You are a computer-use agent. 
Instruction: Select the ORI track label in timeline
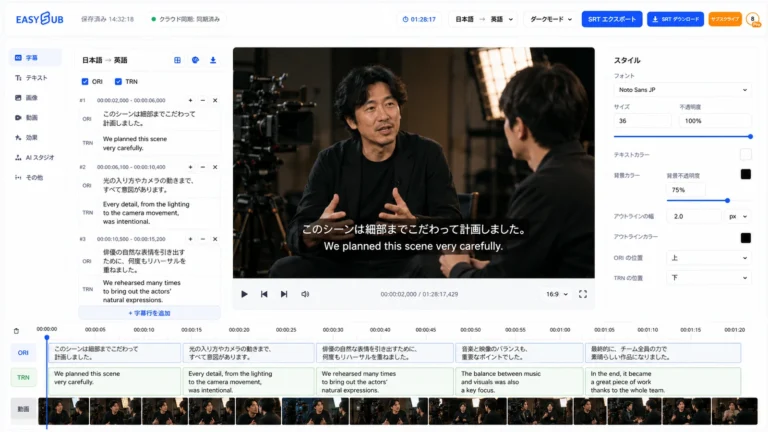pos(23,353)
